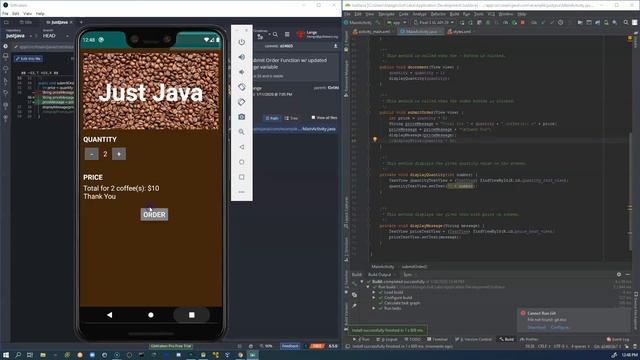Open the Build Output tab in Build panel
640x360 pixels.
(x=379, y=275)
